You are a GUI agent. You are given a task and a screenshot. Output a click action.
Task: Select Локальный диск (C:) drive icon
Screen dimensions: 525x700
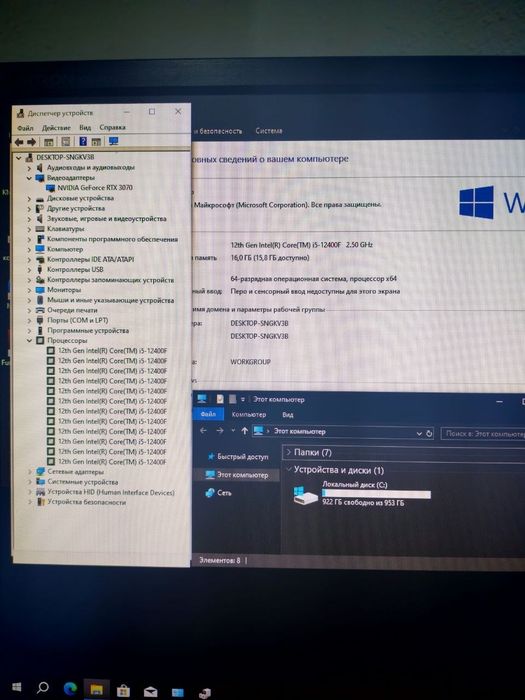click(306, 495)
